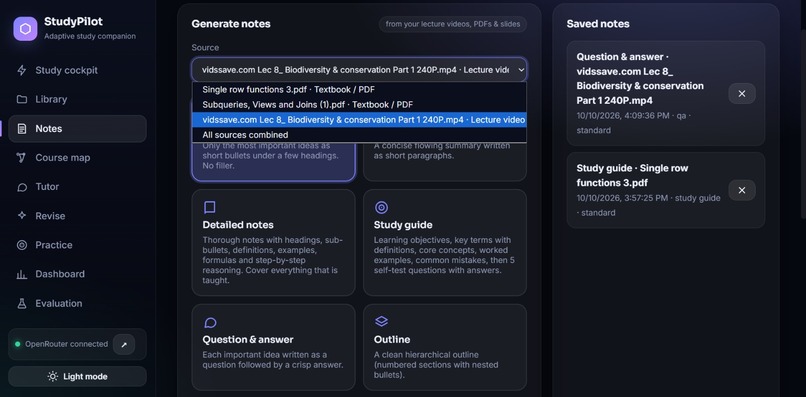The image size is (806, 397).
Task: Click the Study guide target icon
Action: coord(381,207)
